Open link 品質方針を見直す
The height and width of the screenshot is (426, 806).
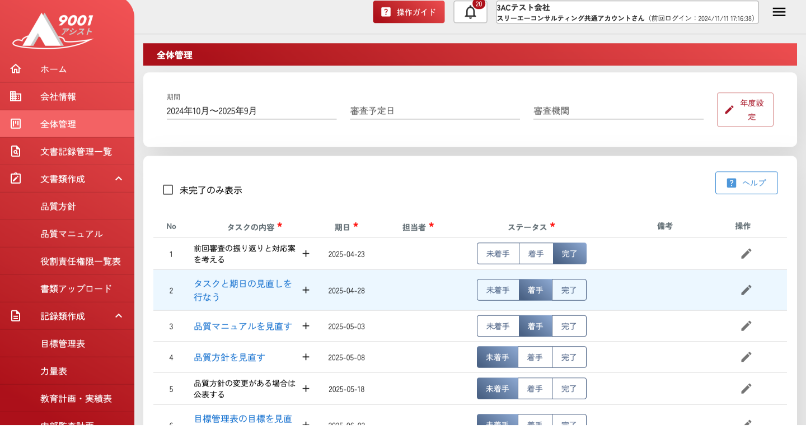(x=229, y=357)
